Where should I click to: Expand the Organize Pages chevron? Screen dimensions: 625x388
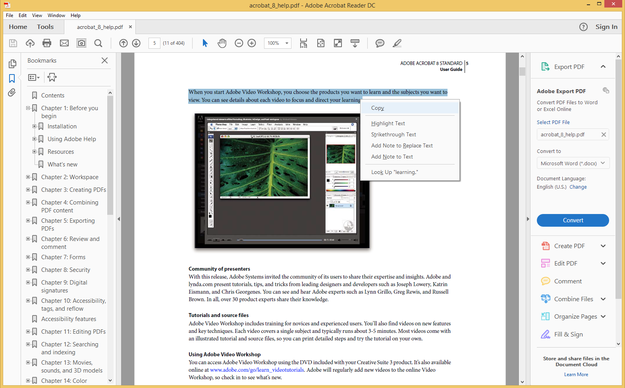click(603, 317)
